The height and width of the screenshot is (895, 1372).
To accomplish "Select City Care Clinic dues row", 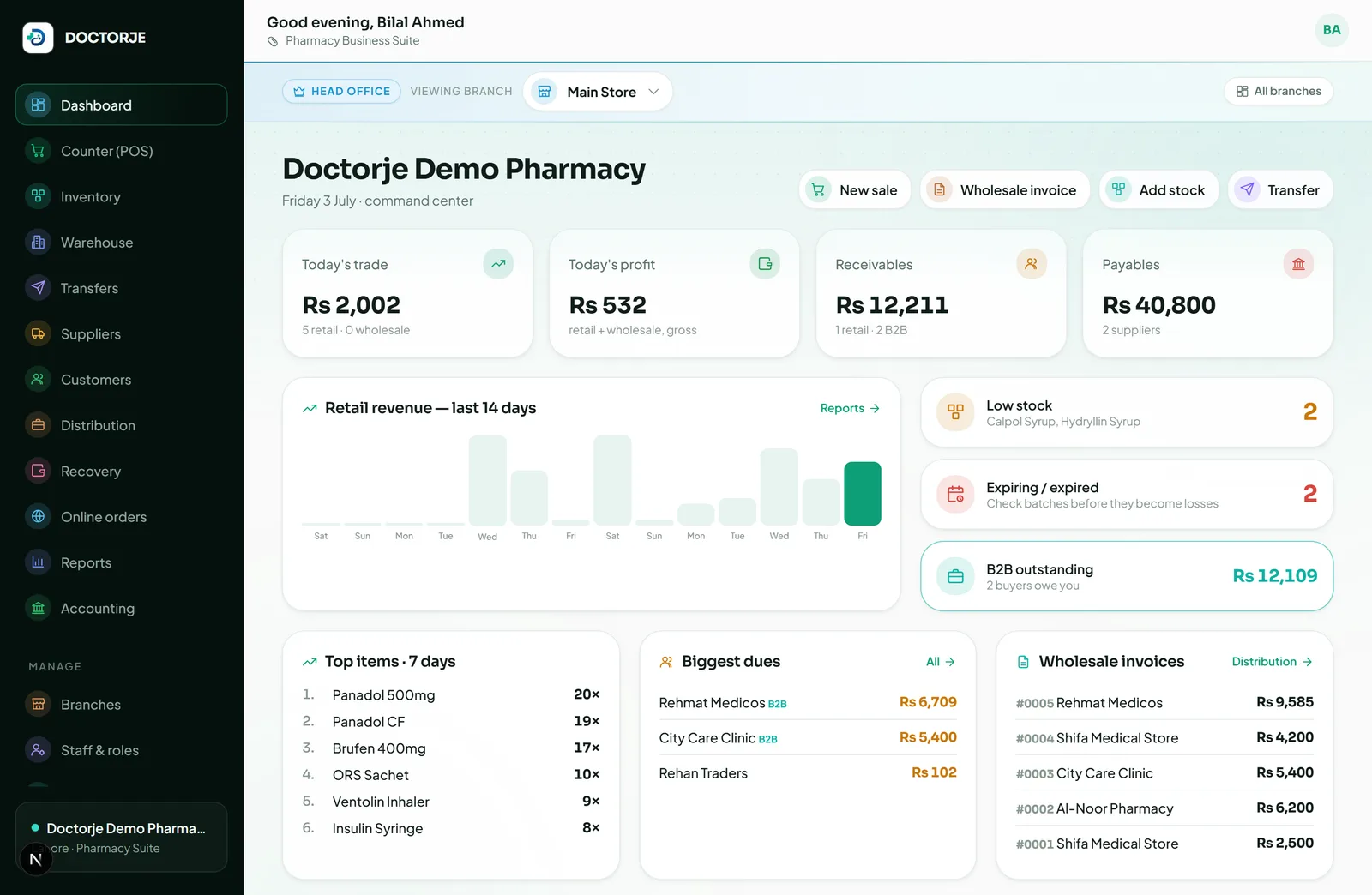I will click(x=808, y=737).
